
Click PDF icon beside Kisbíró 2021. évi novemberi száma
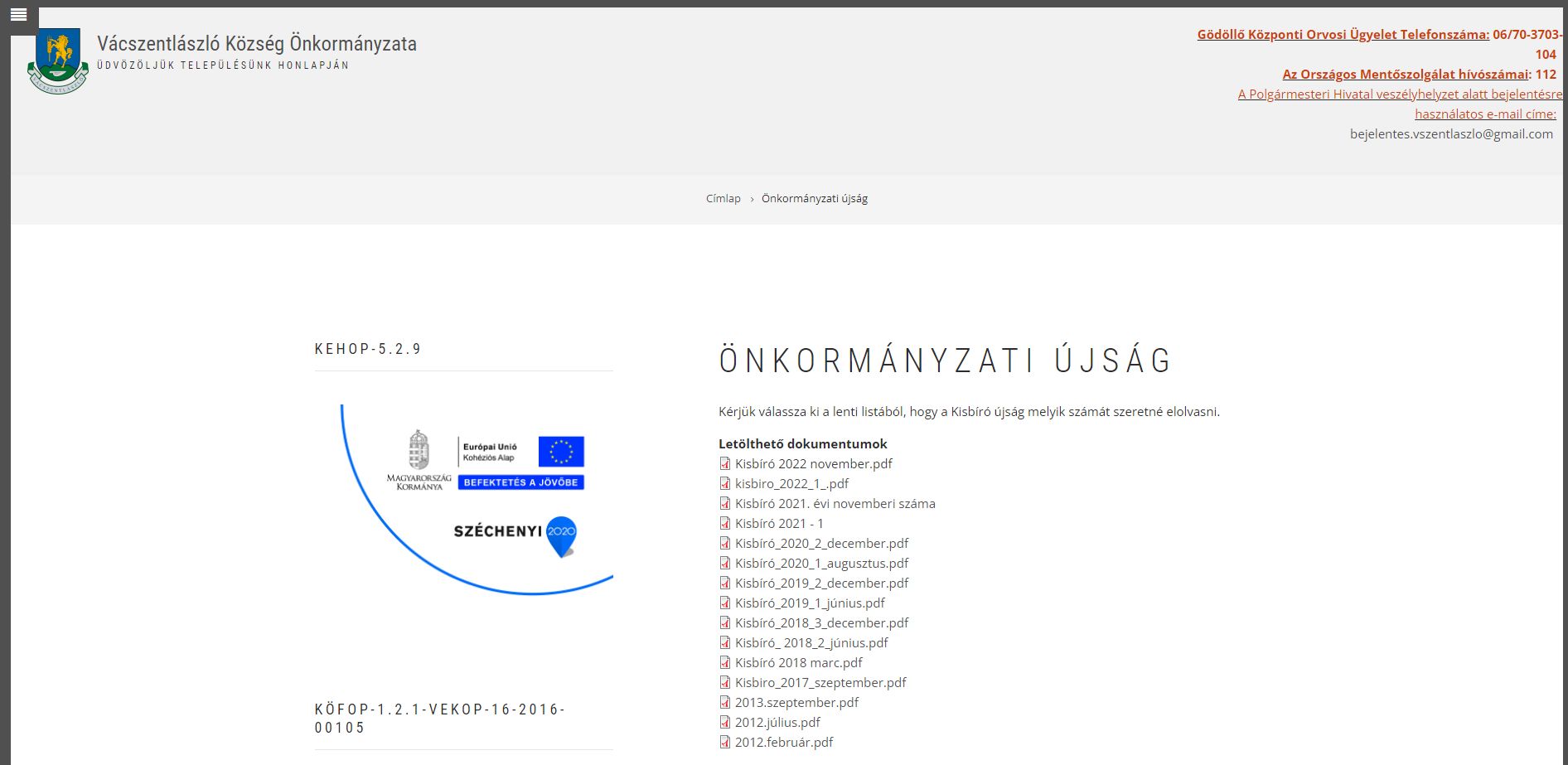tap(725, 503)
